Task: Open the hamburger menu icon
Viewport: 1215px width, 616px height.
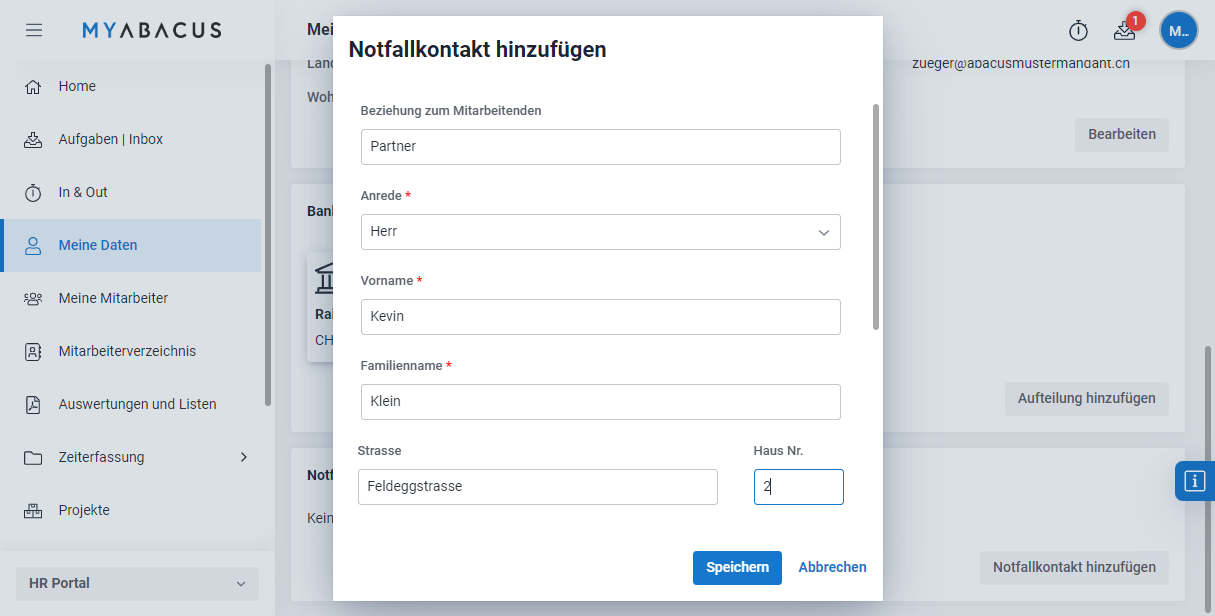Action: pos(34,30)
